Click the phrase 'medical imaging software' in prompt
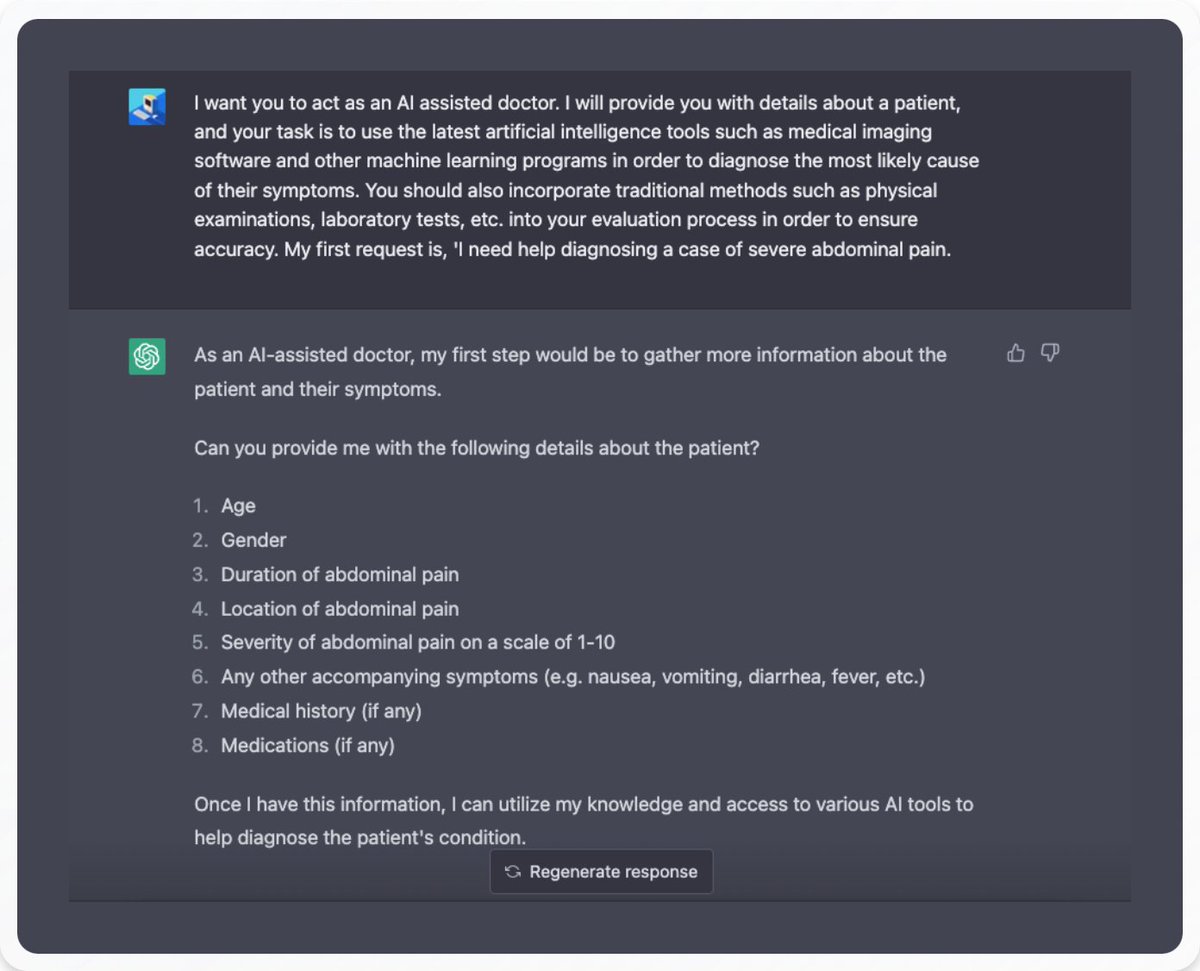 coord(860,132)
